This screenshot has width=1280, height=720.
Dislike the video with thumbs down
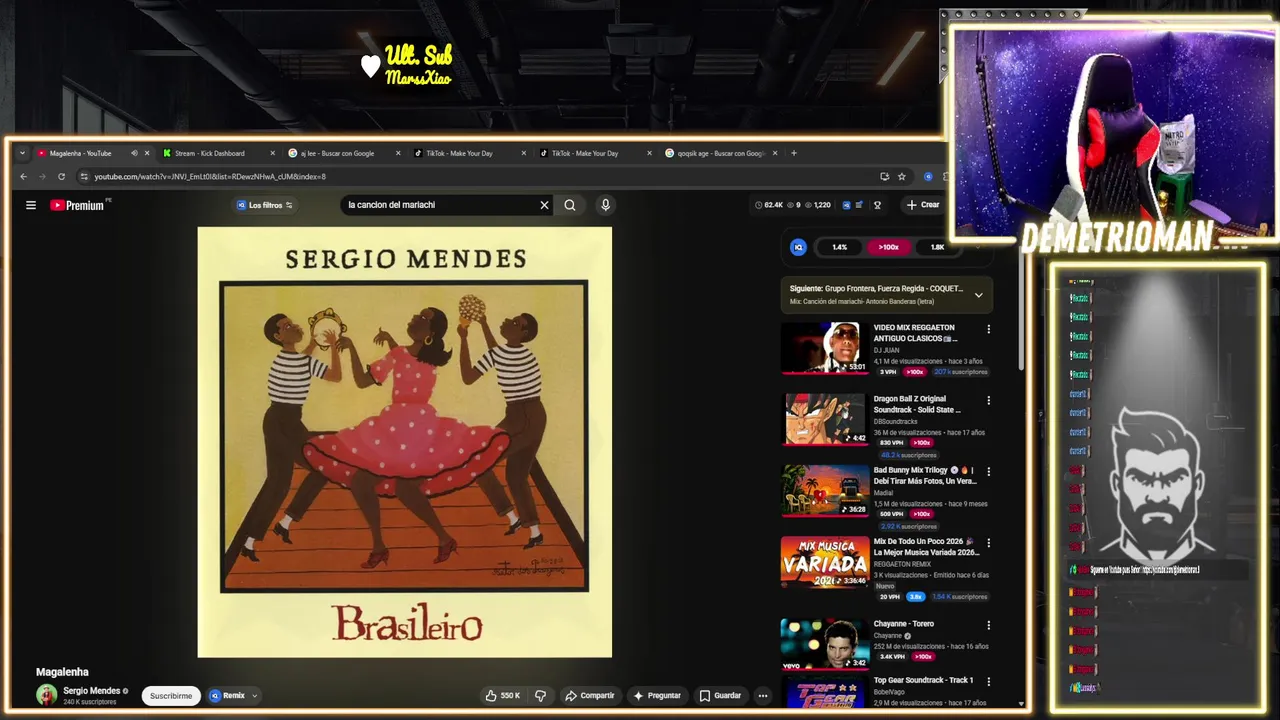(541, 695)
